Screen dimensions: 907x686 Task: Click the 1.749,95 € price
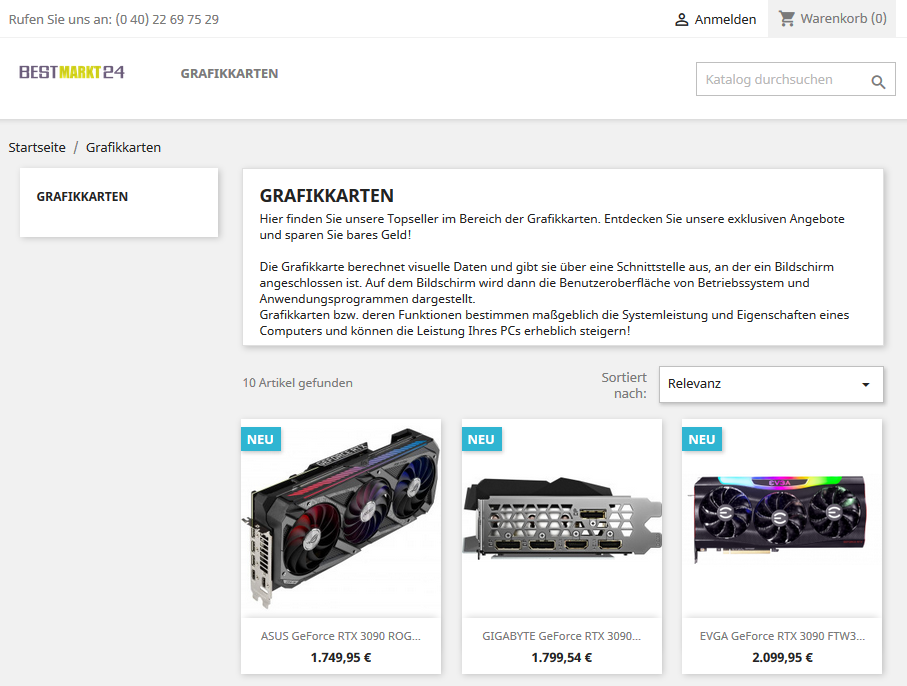point(341,658)
